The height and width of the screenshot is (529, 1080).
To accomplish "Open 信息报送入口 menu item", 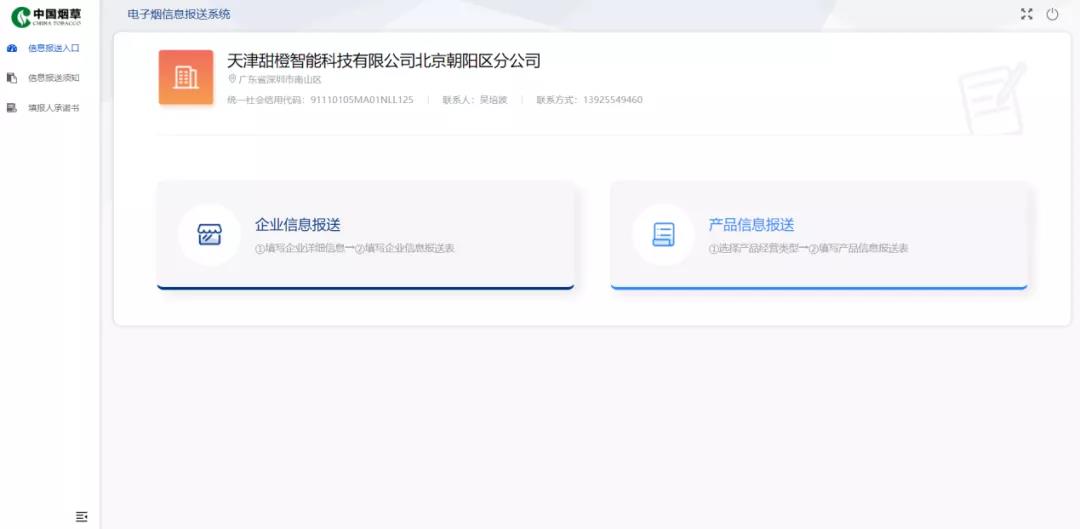I will tap(54, 48).
